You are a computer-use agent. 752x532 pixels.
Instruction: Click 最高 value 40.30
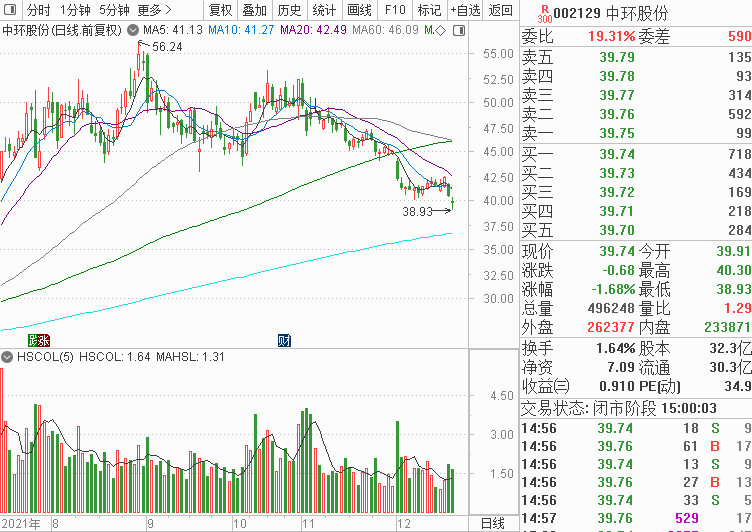tap(734, 271)
